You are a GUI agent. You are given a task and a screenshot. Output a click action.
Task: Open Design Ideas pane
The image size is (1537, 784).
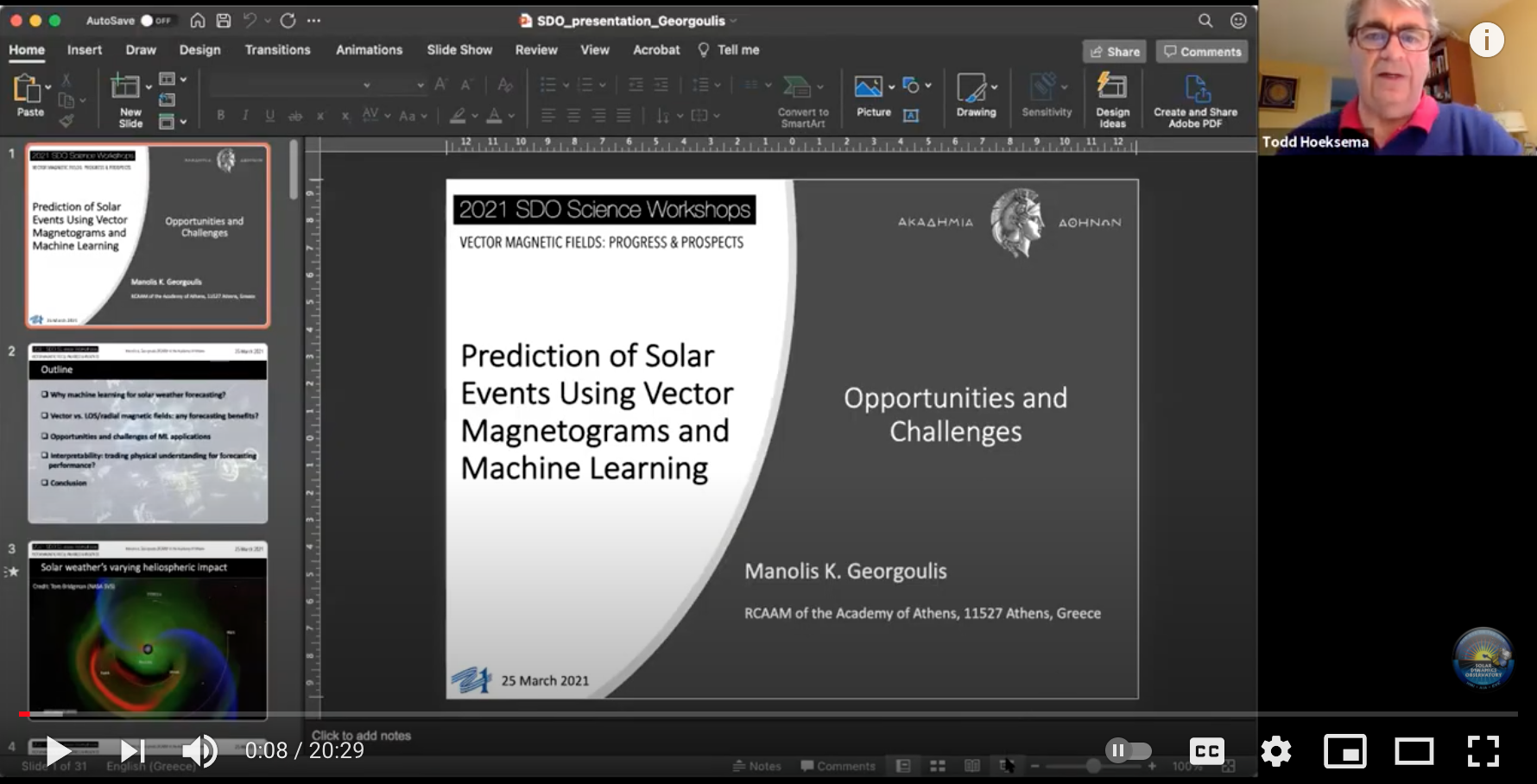click(1112, 86)
